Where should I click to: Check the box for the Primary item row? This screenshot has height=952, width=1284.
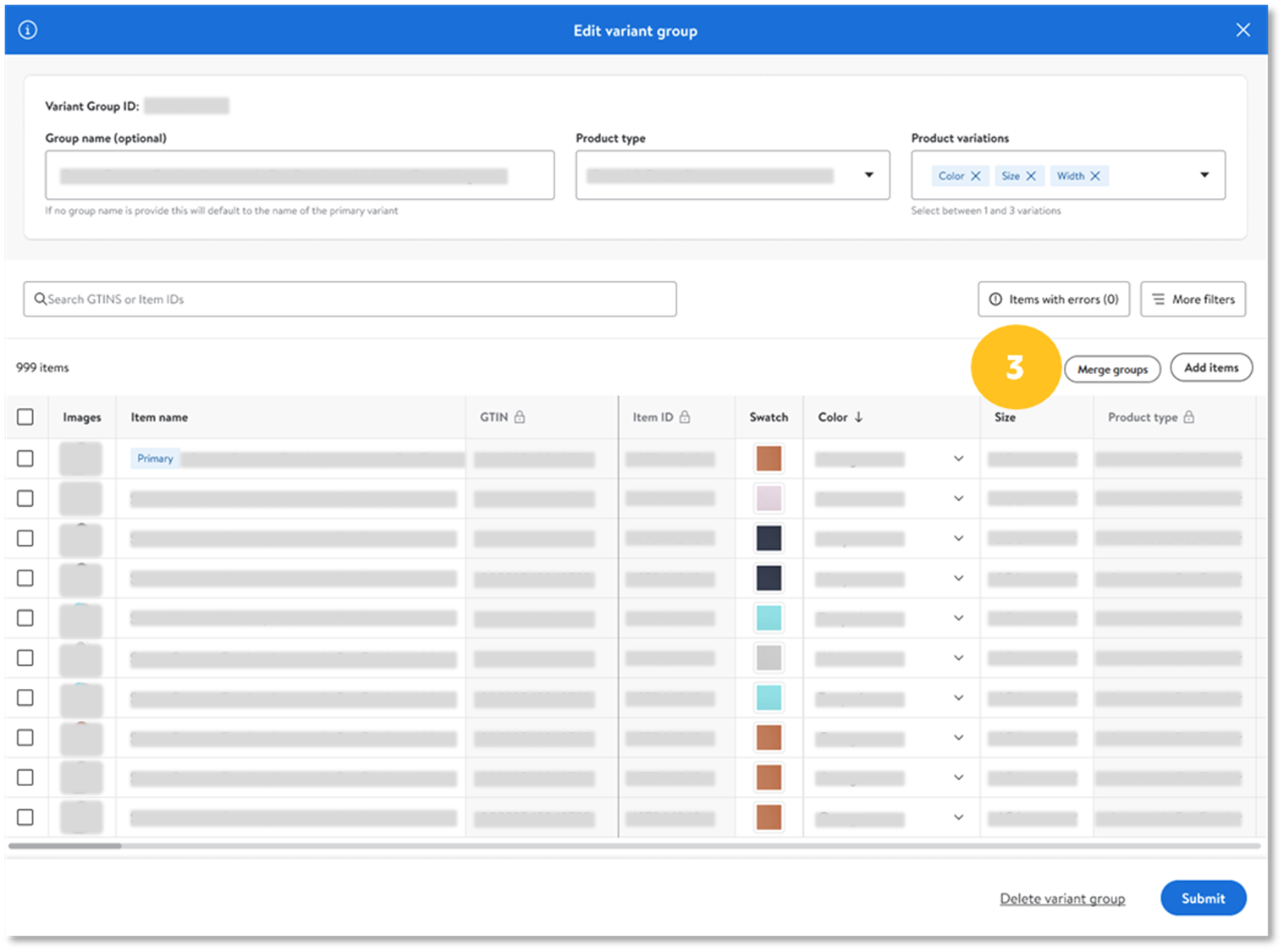coord(25,458)
